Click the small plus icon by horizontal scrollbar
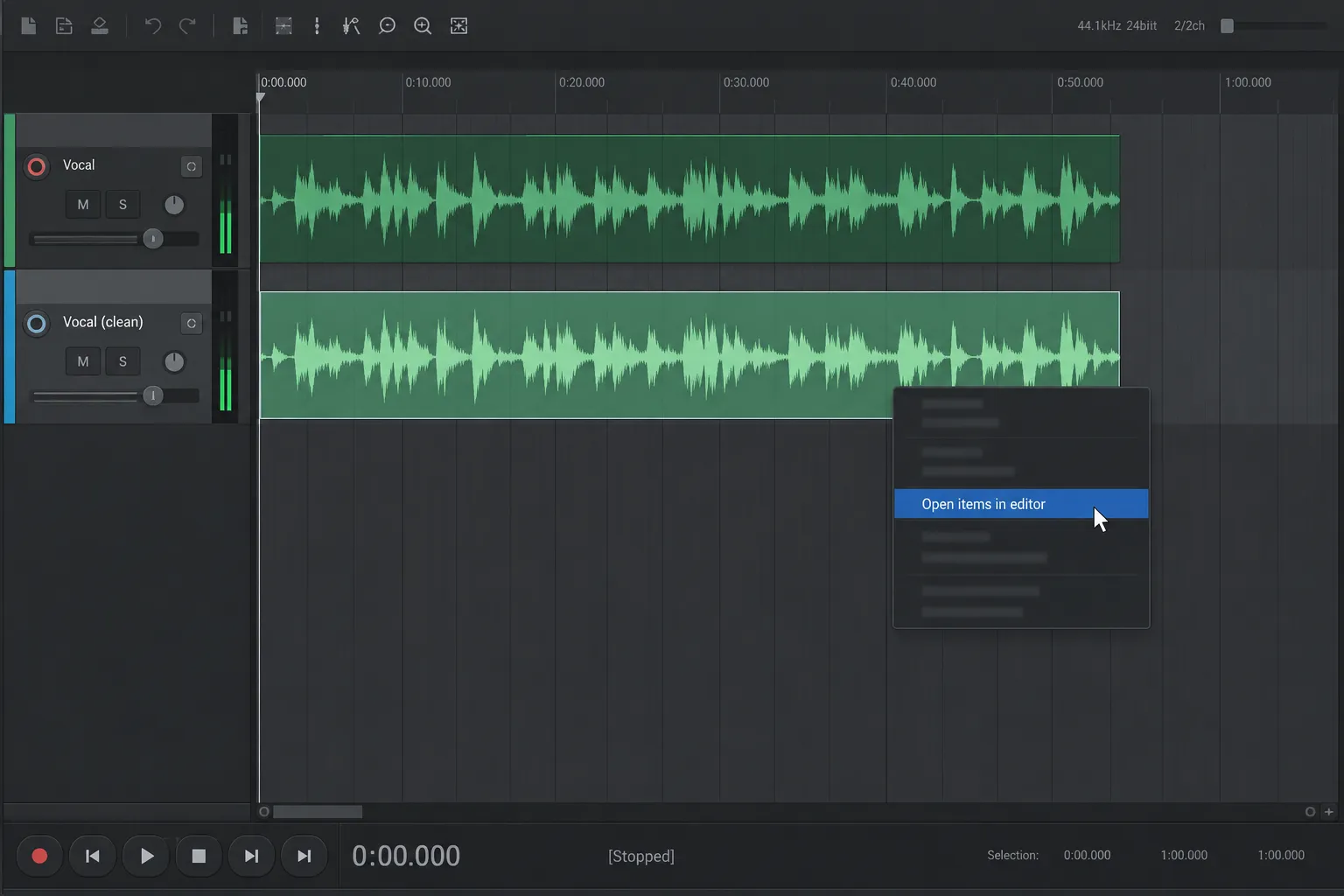 (1329, 812)
